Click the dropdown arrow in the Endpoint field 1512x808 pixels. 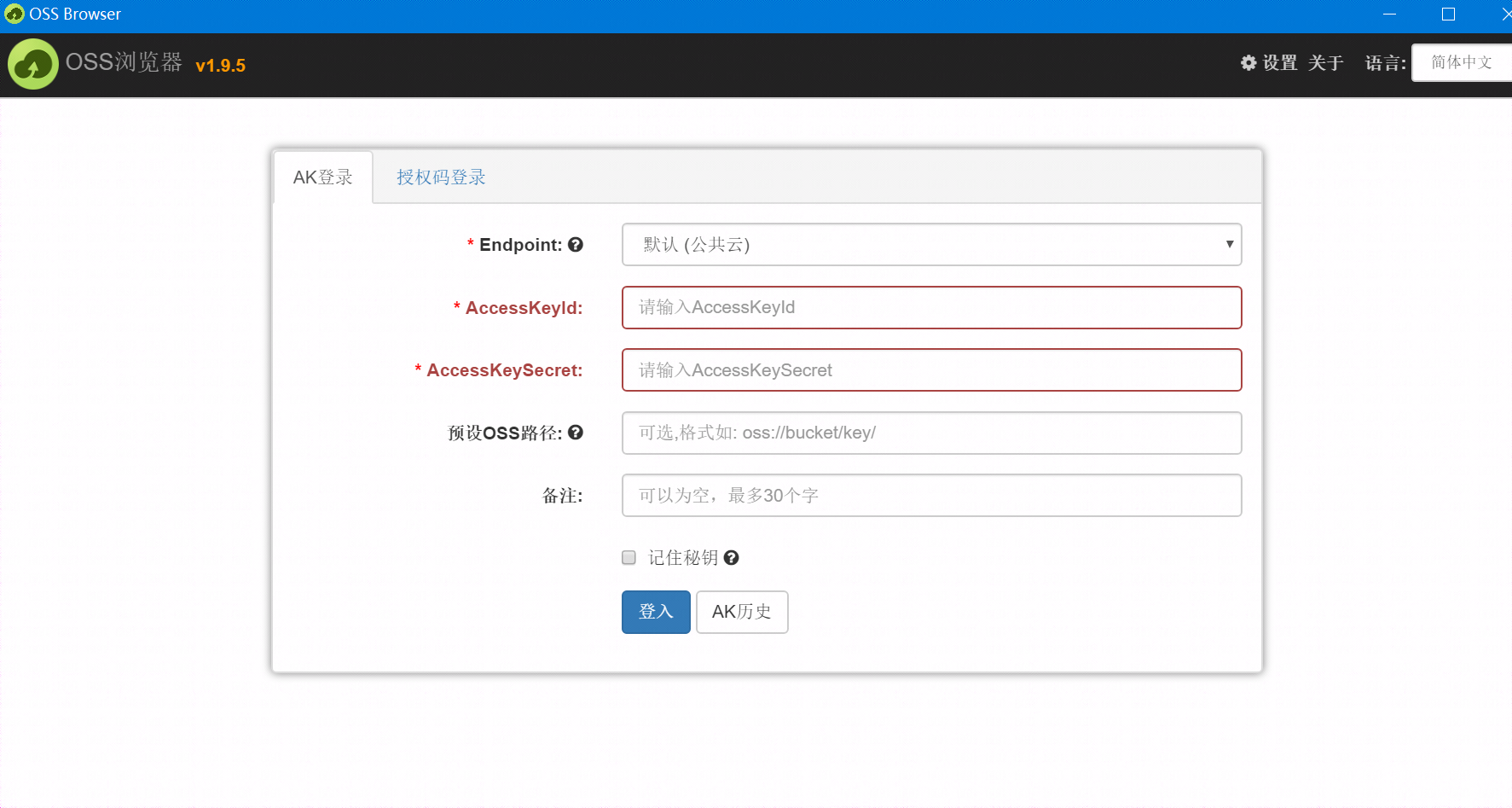pyautogui.click(x=1229, y=245)
